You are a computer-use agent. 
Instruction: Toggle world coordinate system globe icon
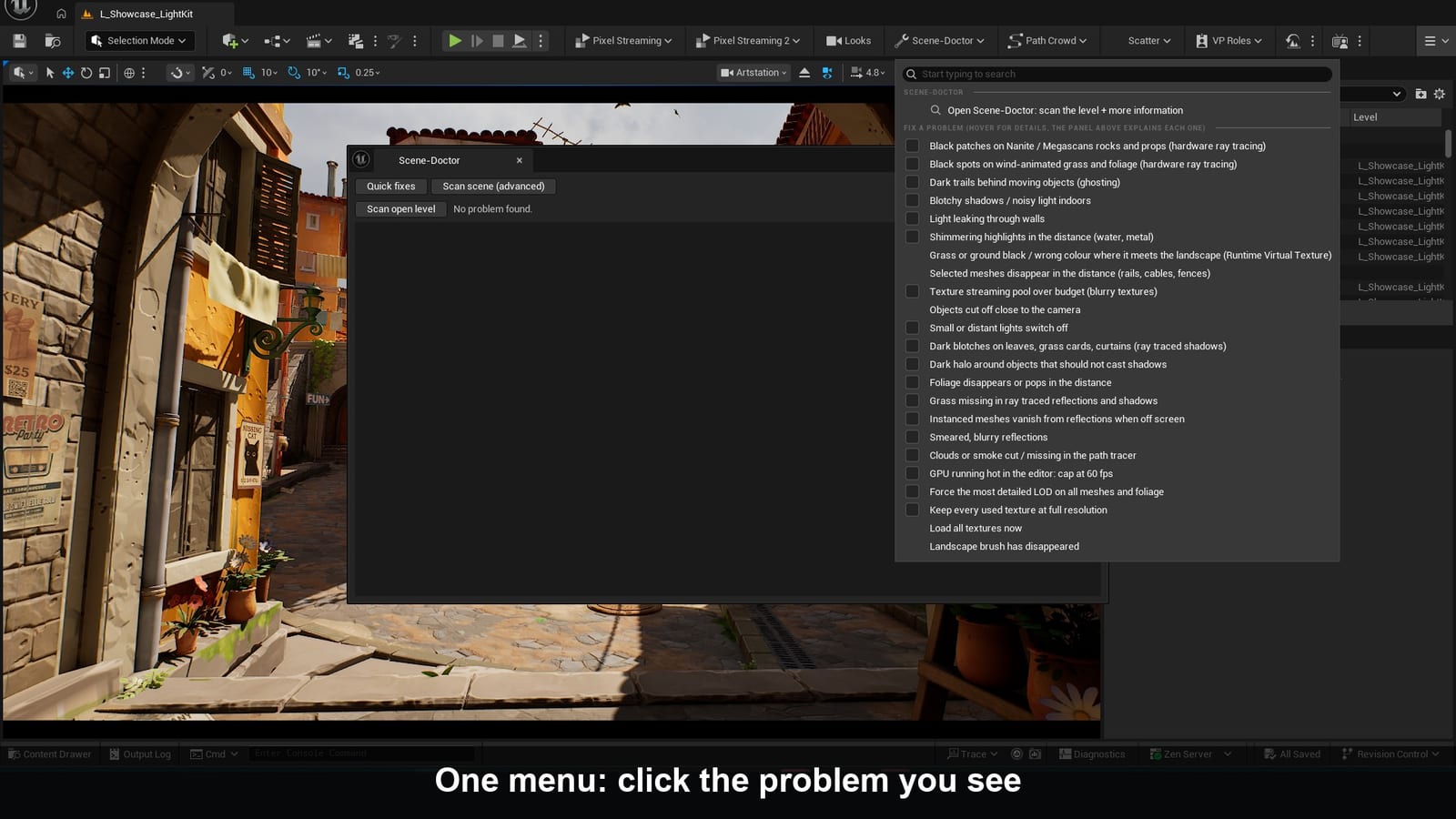129,73
